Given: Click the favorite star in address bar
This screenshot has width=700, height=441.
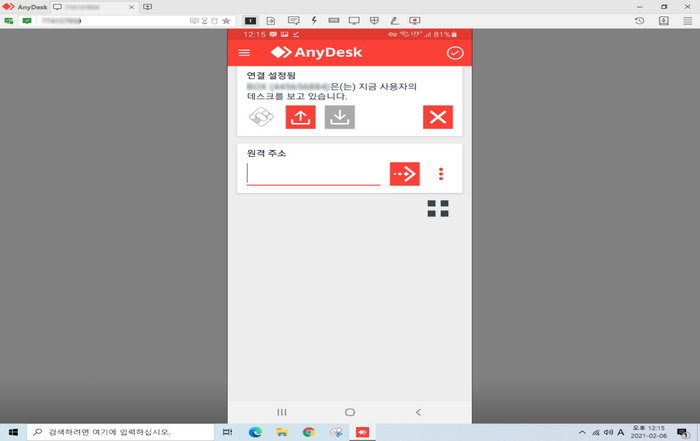Looking at the screenshot, I should (x=226, y=21).
